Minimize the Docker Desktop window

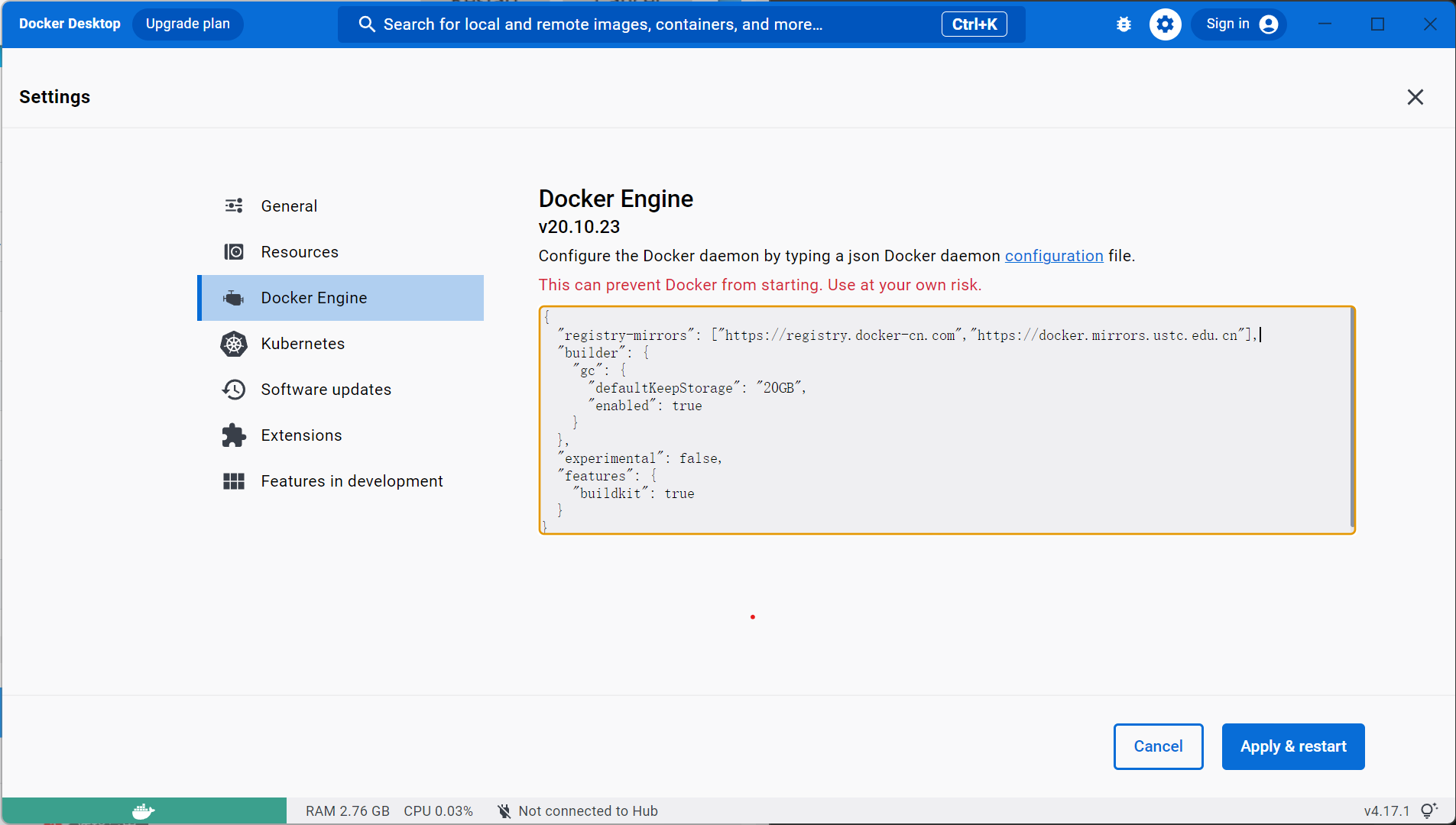click(x=1325, y=24)
